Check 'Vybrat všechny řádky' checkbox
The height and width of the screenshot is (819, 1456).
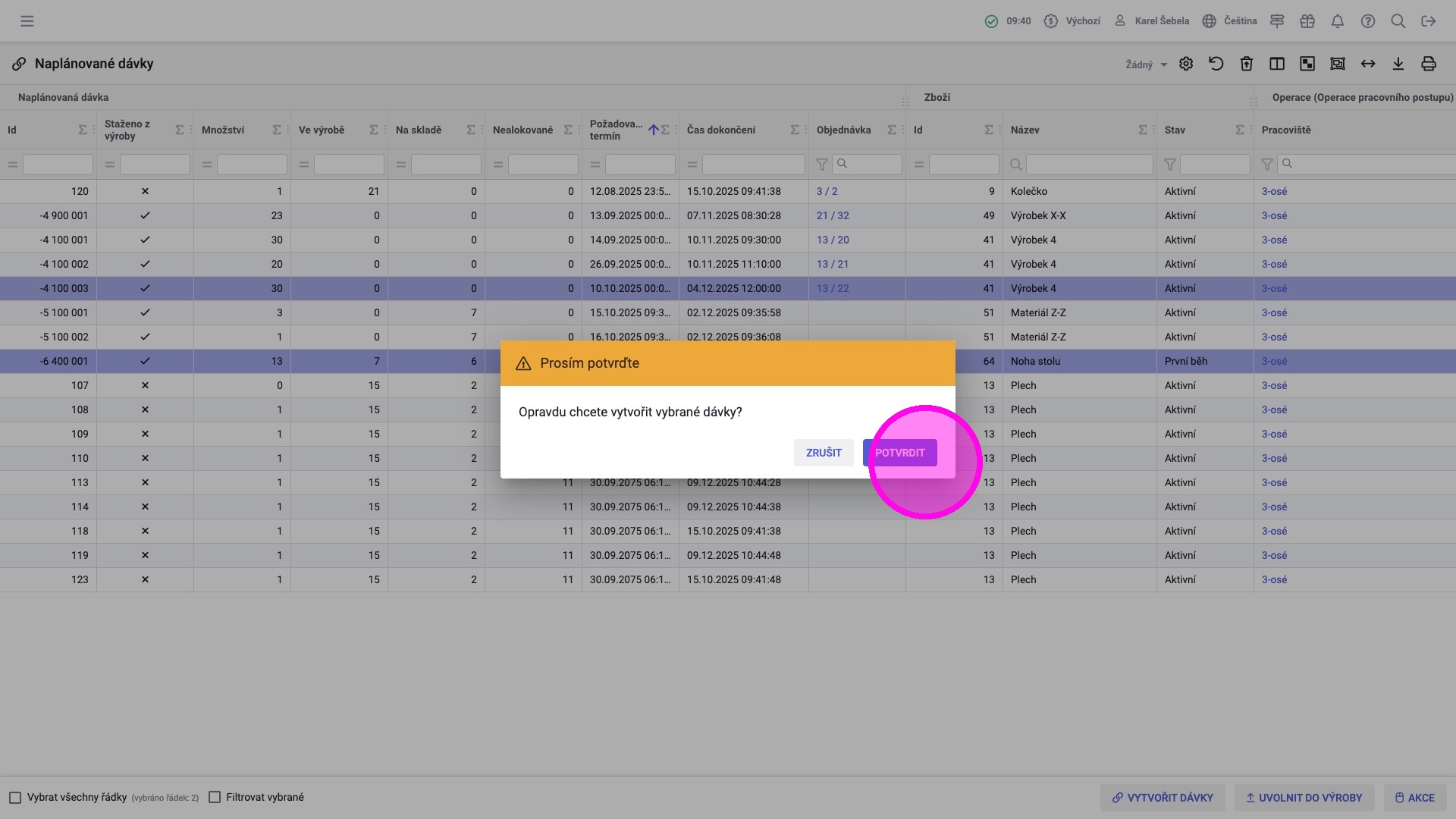15,798
